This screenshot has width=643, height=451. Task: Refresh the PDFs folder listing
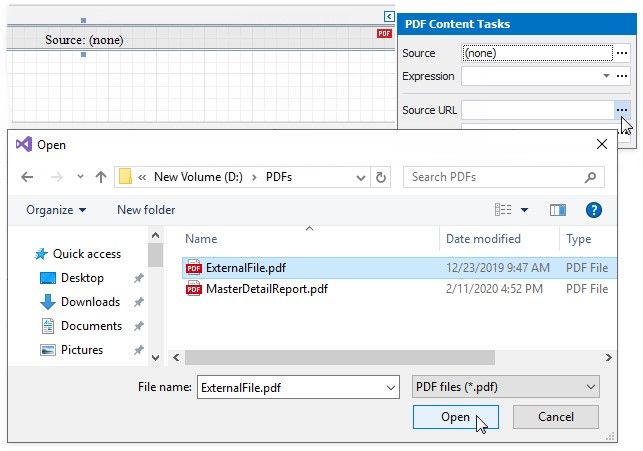point(380,177)
